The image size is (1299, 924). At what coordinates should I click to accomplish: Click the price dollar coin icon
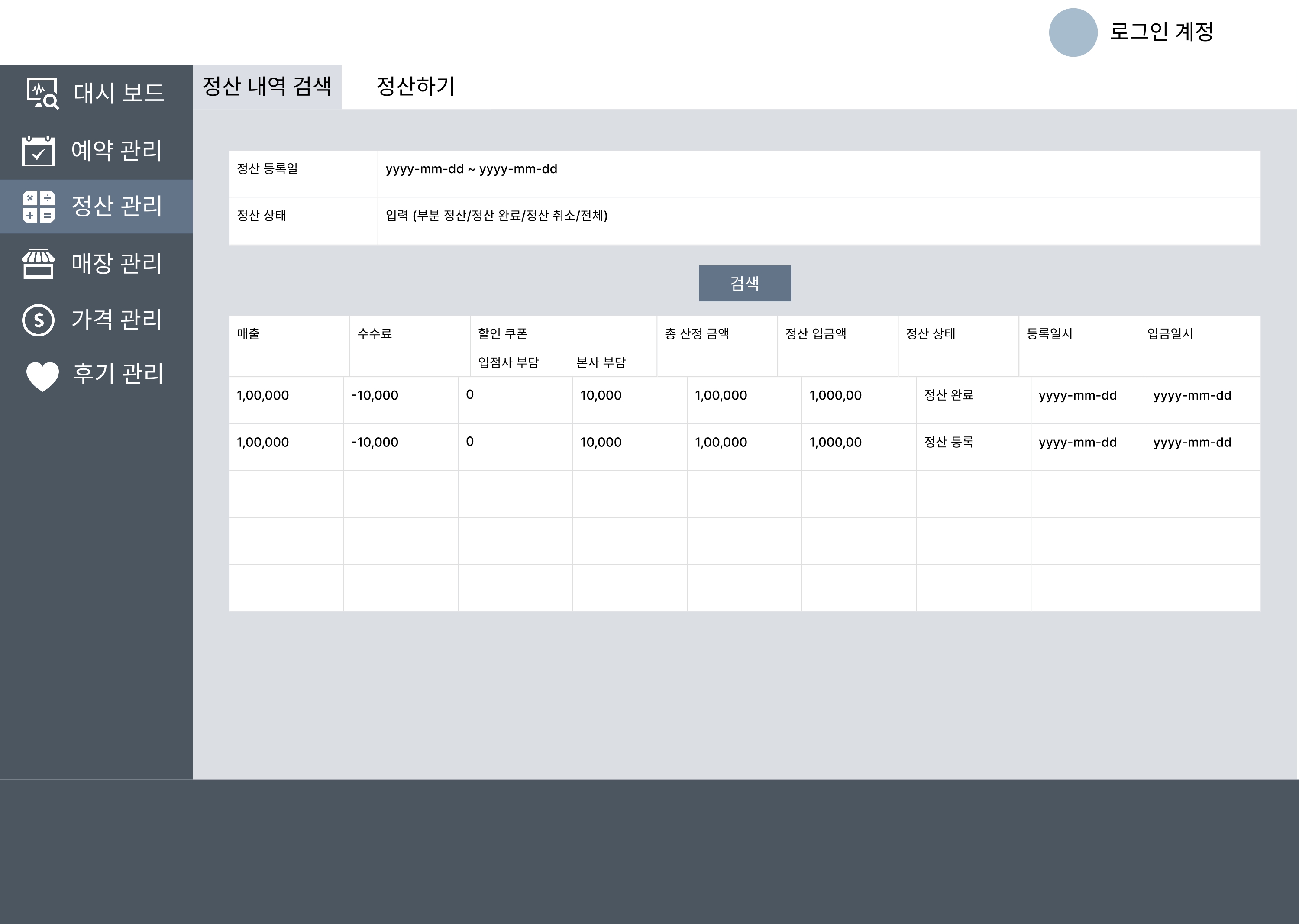coord(38,320)
